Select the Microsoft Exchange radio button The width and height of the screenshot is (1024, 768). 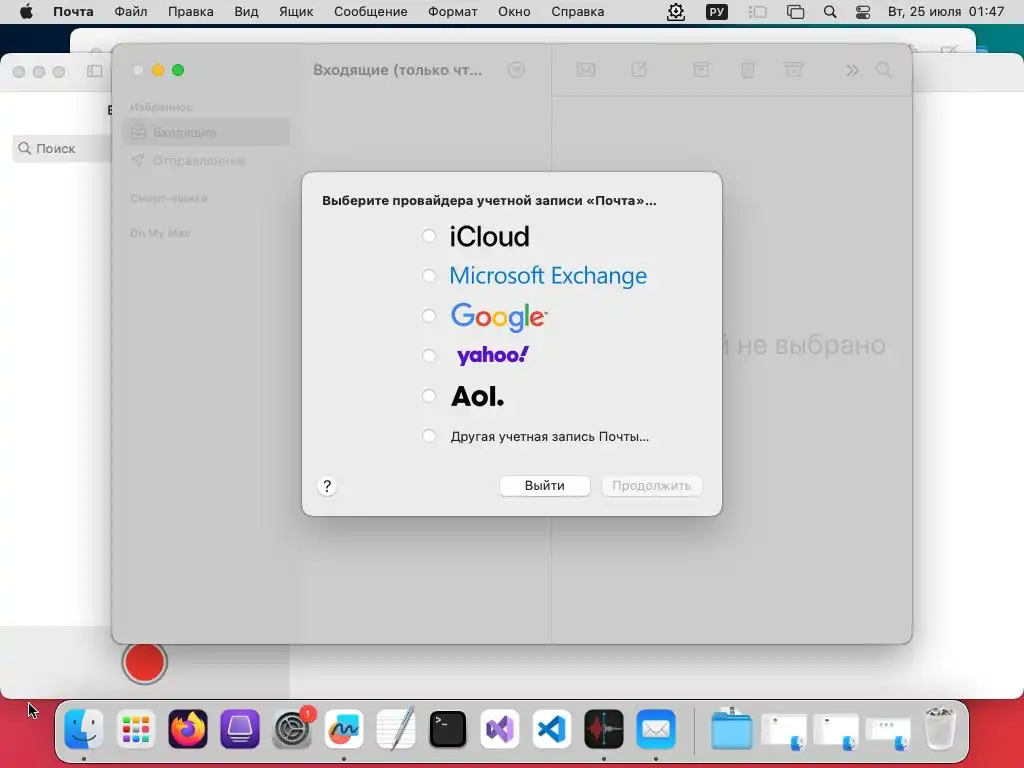click(x=428, y=276)
